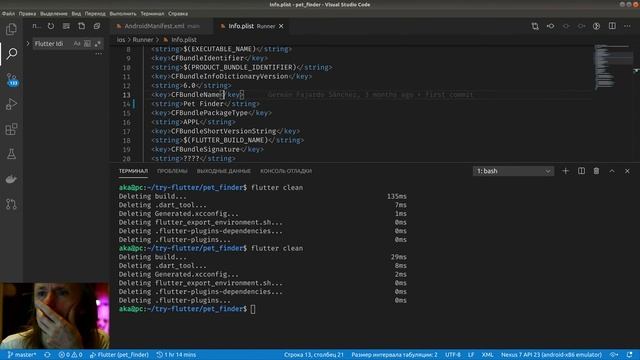Open Run and Debug view

coord(11,104)
